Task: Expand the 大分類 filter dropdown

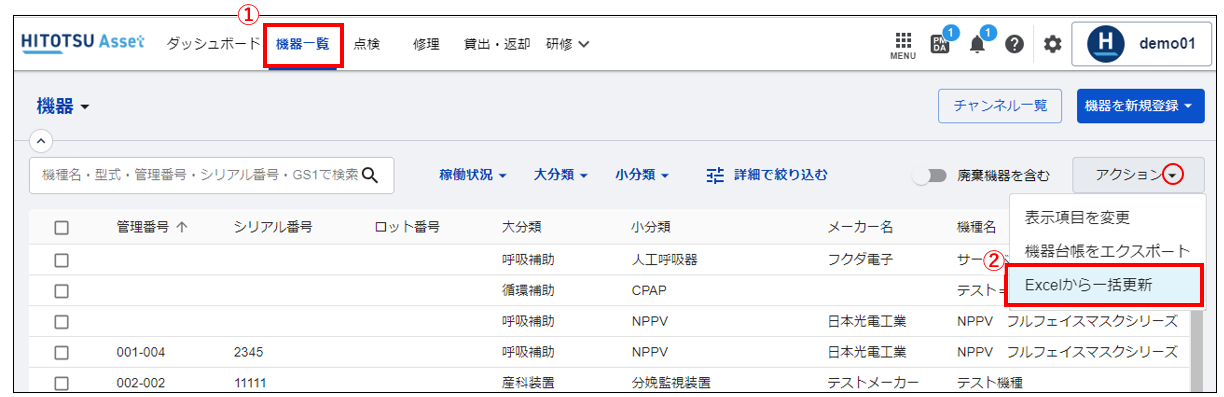Action: pos(560,174)
